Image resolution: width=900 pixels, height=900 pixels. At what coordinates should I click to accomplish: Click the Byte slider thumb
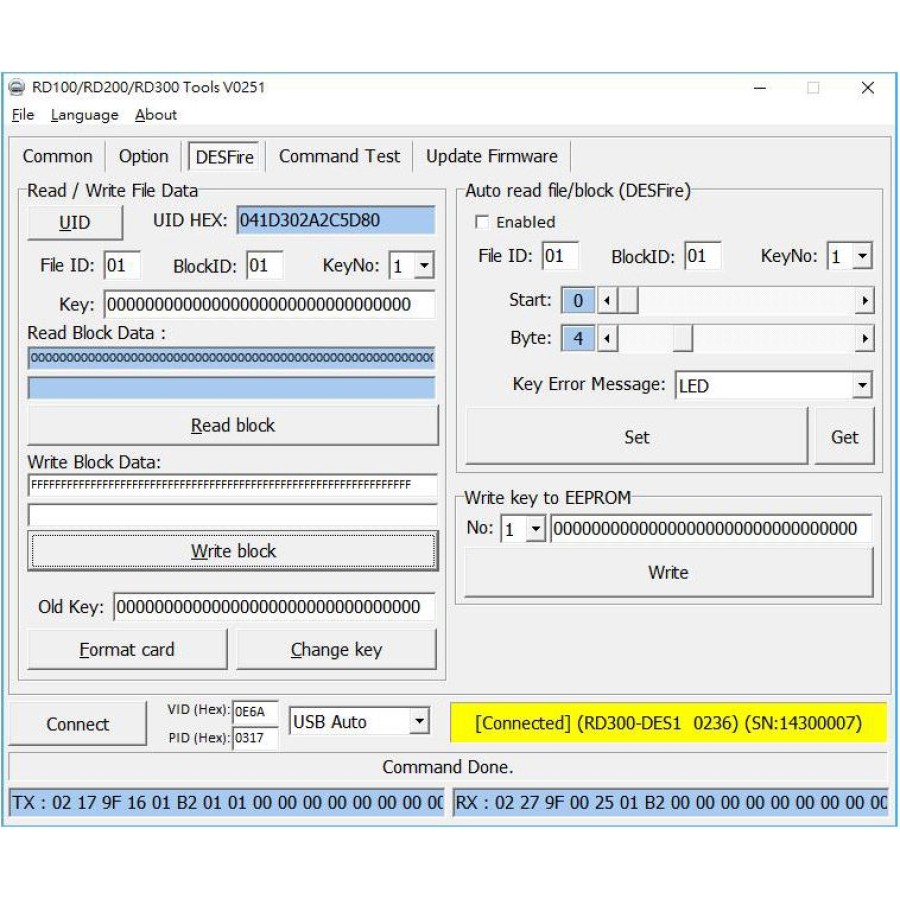click(x=682, y=339)
